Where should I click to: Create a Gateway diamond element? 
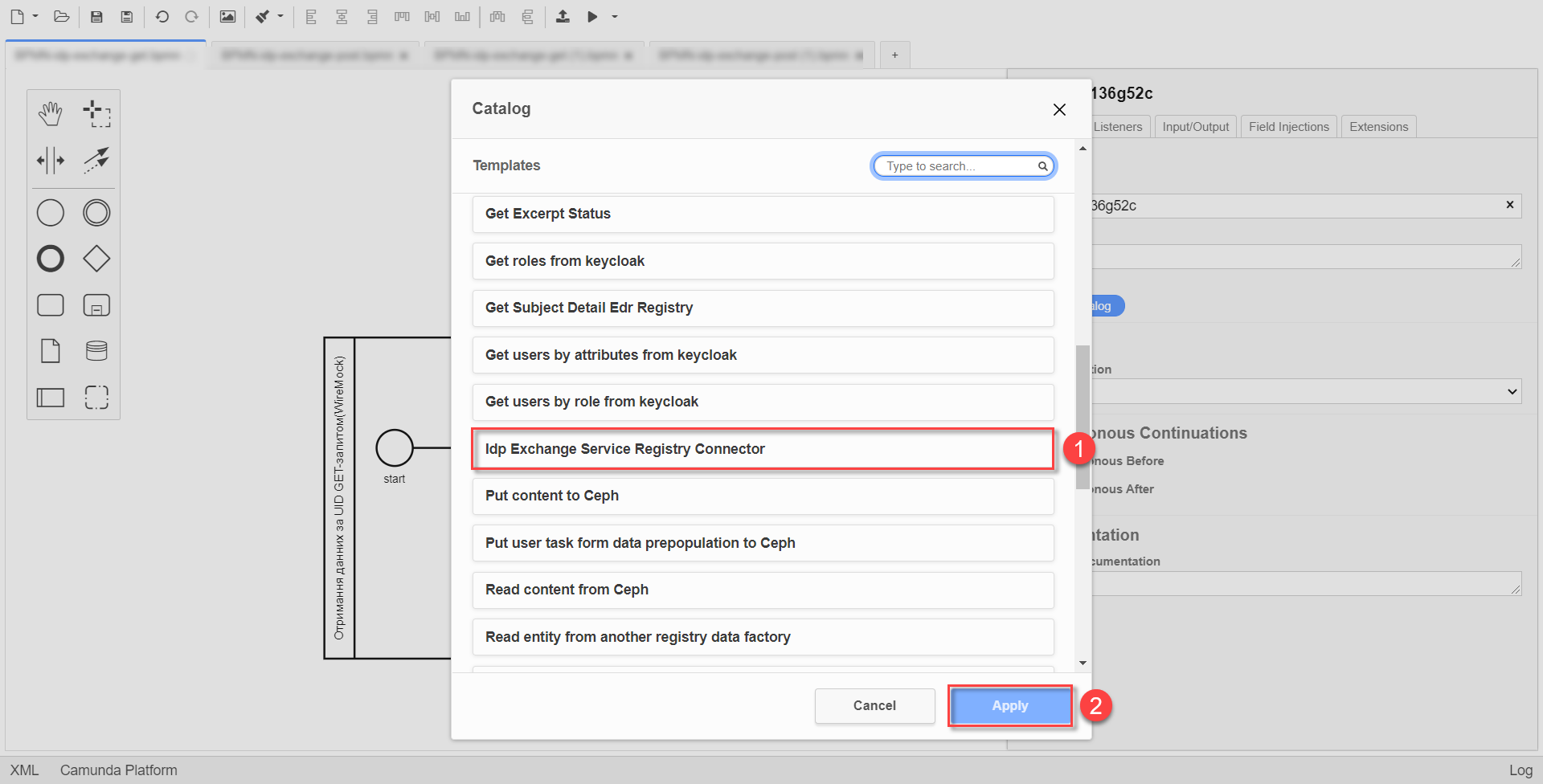[96, 259]
